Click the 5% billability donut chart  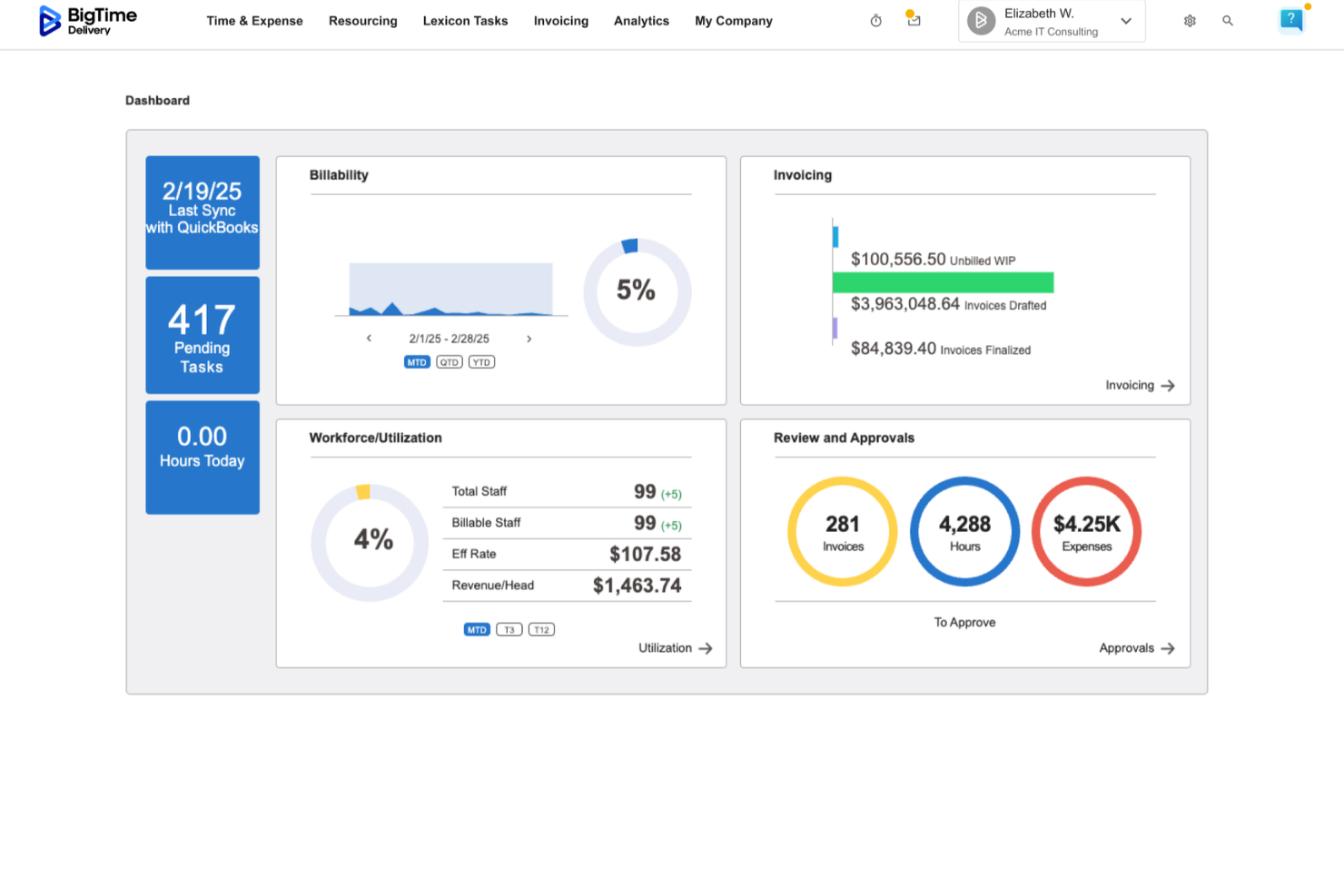(x=637, y=291)
